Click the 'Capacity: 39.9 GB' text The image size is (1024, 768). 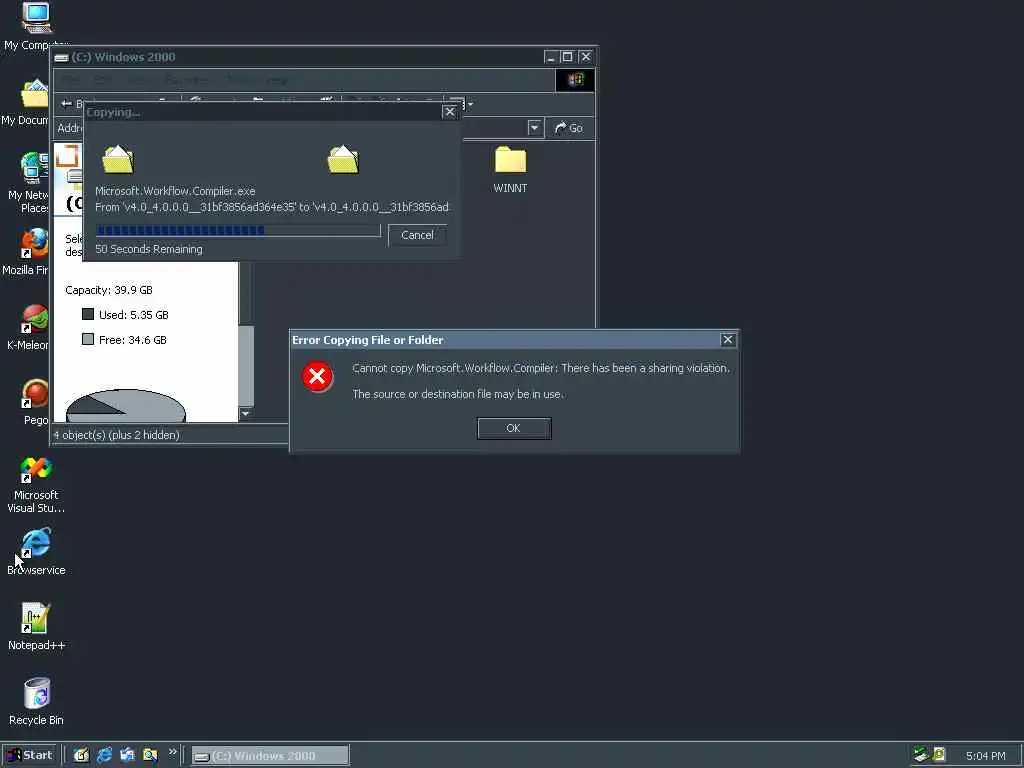(x=108, y=290)
